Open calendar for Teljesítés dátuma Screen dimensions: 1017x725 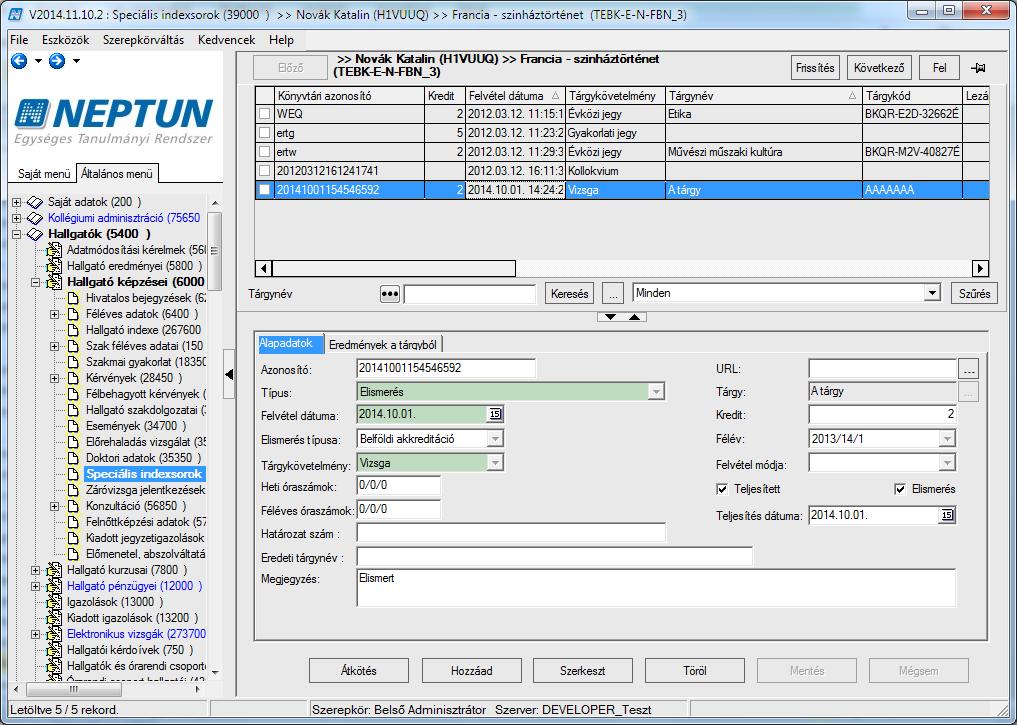947,515
